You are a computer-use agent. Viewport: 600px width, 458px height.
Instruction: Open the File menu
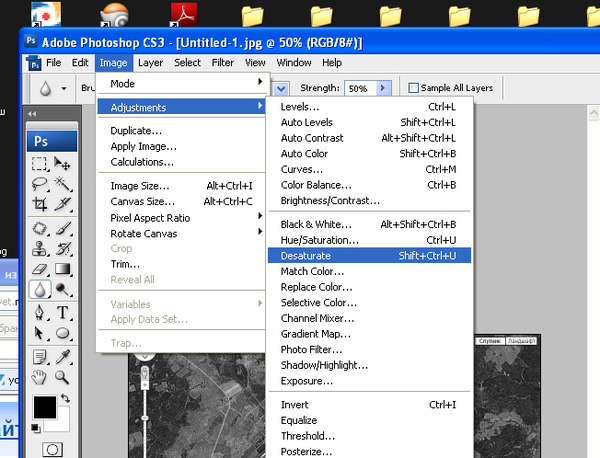(54, 63)
